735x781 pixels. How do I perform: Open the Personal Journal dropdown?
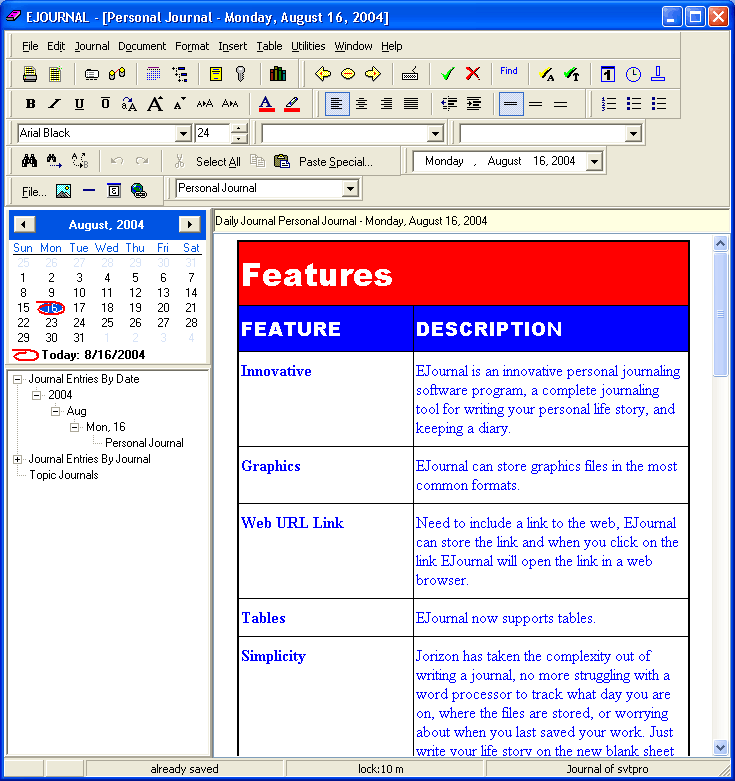[350, 189]
